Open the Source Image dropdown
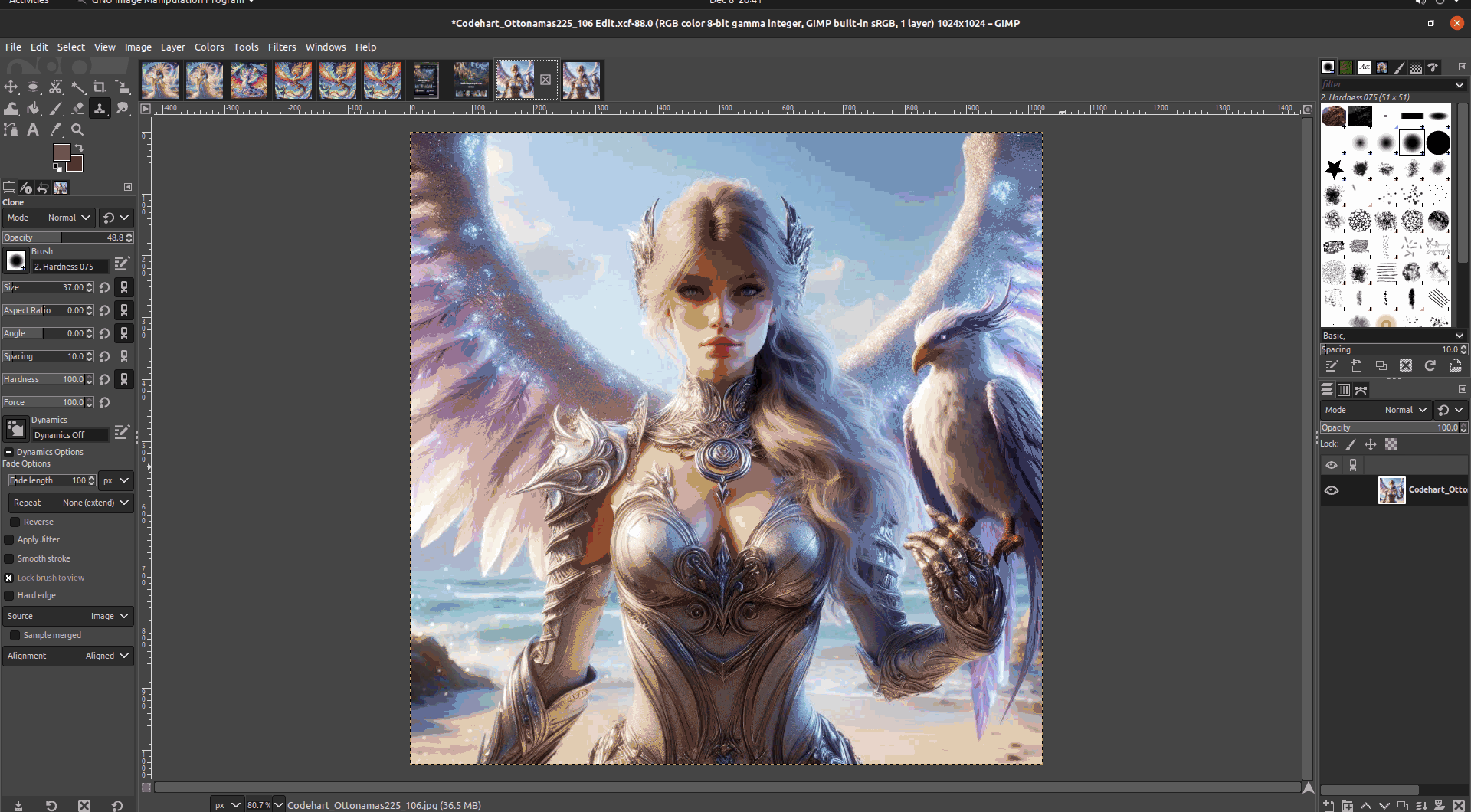This screenshot has height=812, width=1471. click(x=67, y=617)
